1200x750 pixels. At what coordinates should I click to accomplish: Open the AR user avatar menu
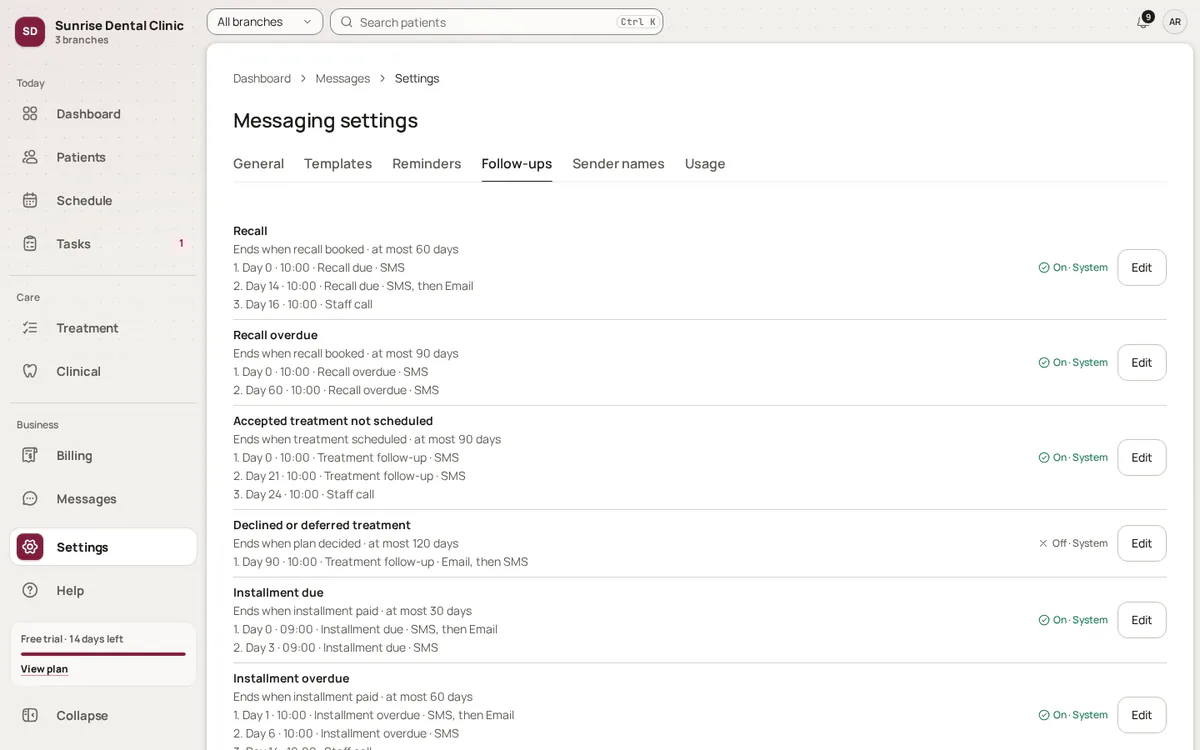[1175, 21]
